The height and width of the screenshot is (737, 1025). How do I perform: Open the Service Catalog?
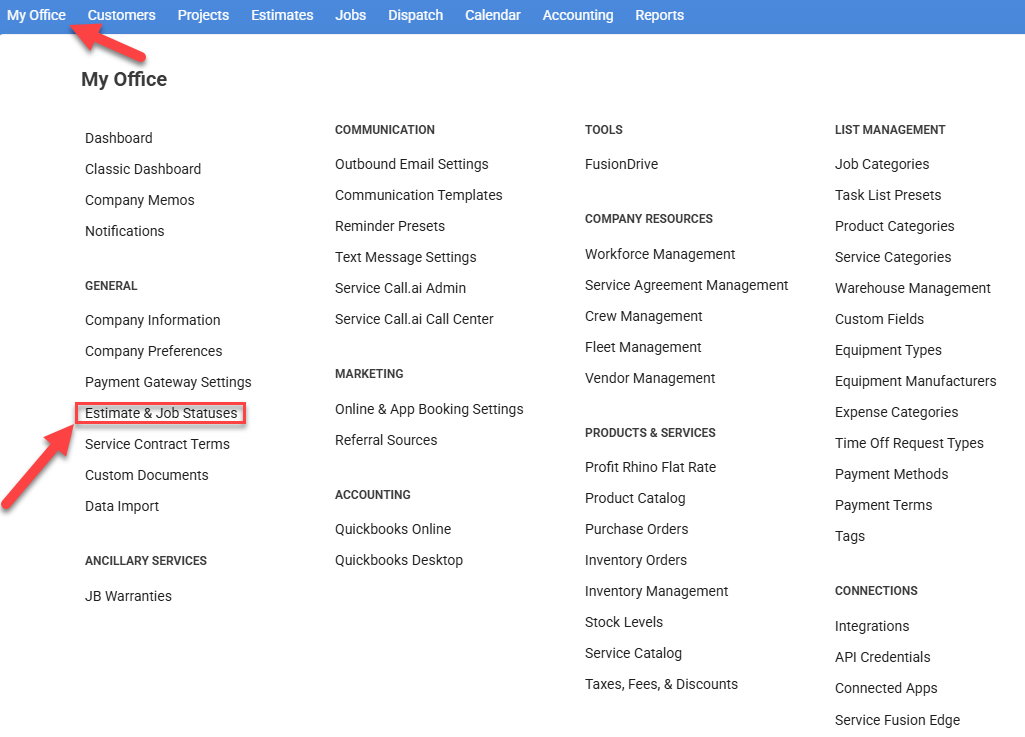click(633, 653)
